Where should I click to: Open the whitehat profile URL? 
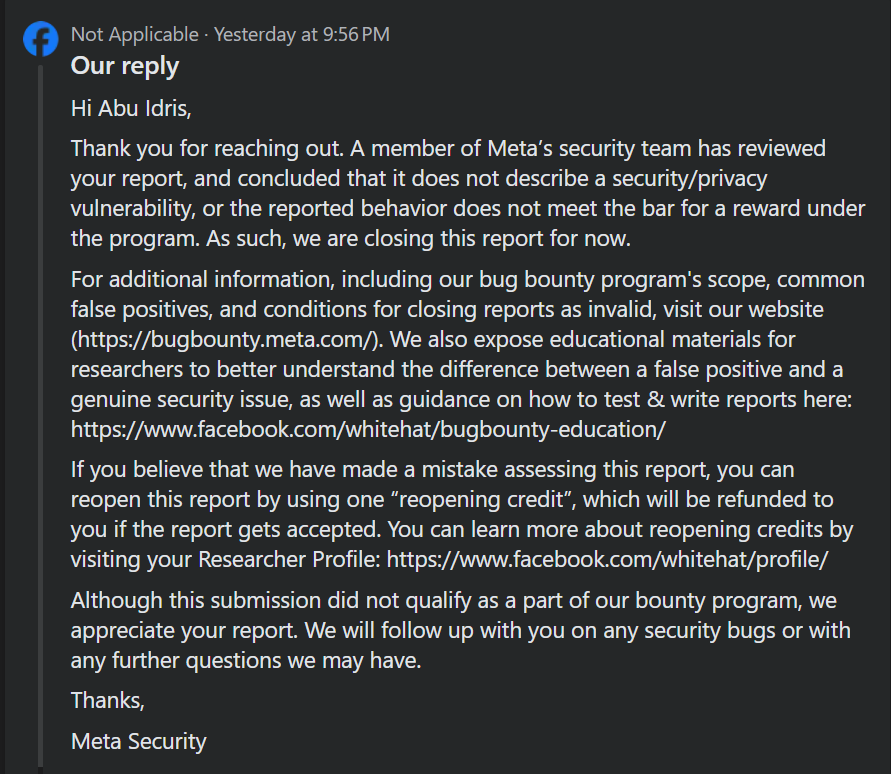point(607,560)
